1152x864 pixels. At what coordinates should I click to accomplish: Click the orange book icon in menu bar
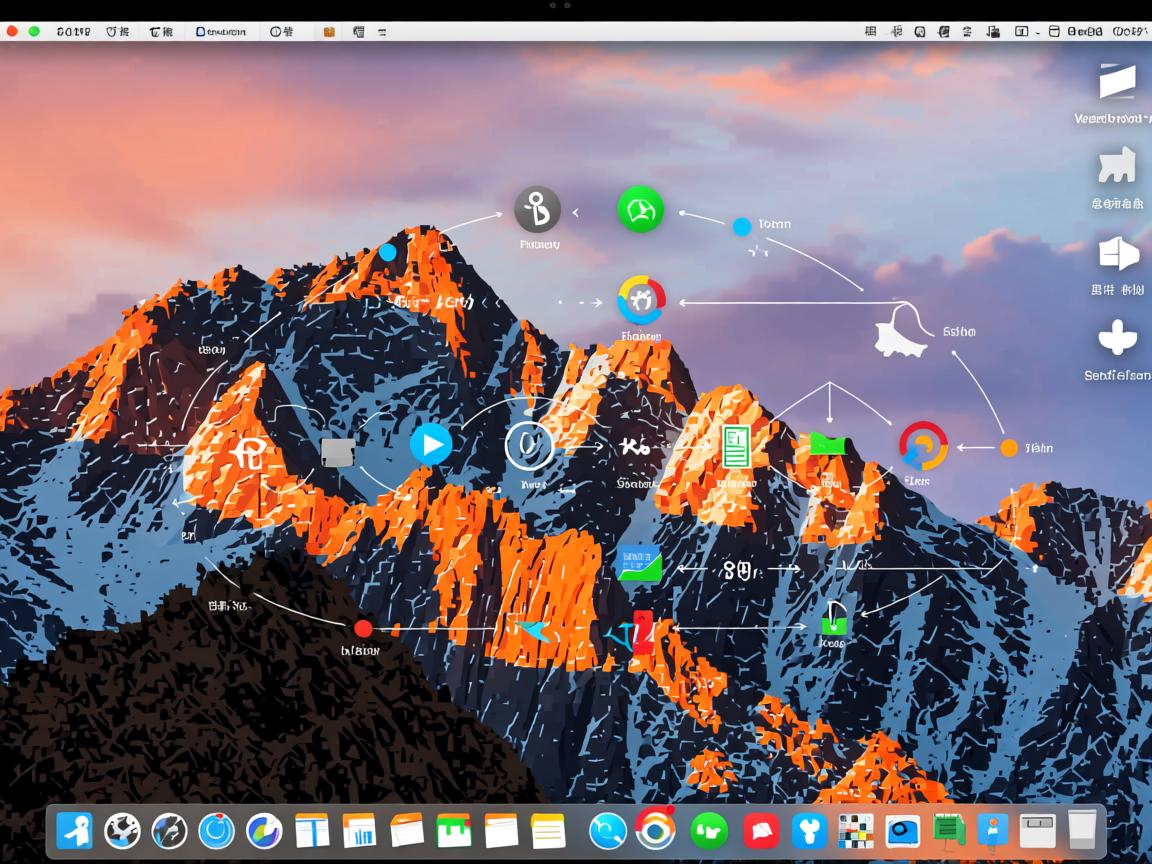coord(329,32)
